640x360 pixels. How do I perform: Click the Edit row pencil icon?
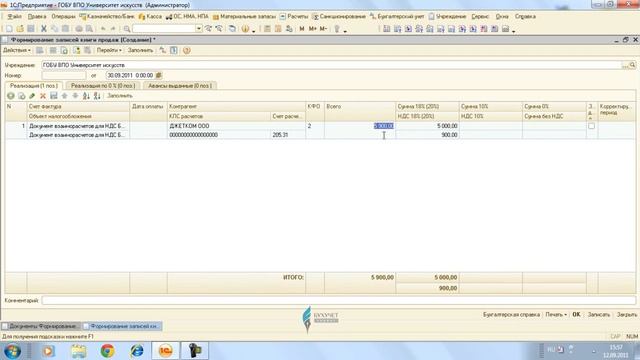tap(32, 96)
